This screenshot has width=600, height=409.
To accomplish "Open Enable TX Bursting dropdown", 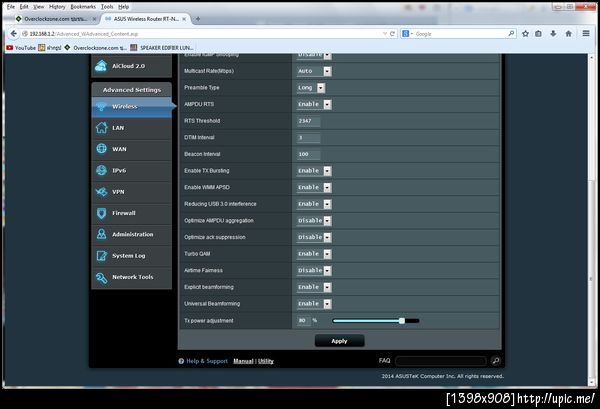I will point(314,171).
